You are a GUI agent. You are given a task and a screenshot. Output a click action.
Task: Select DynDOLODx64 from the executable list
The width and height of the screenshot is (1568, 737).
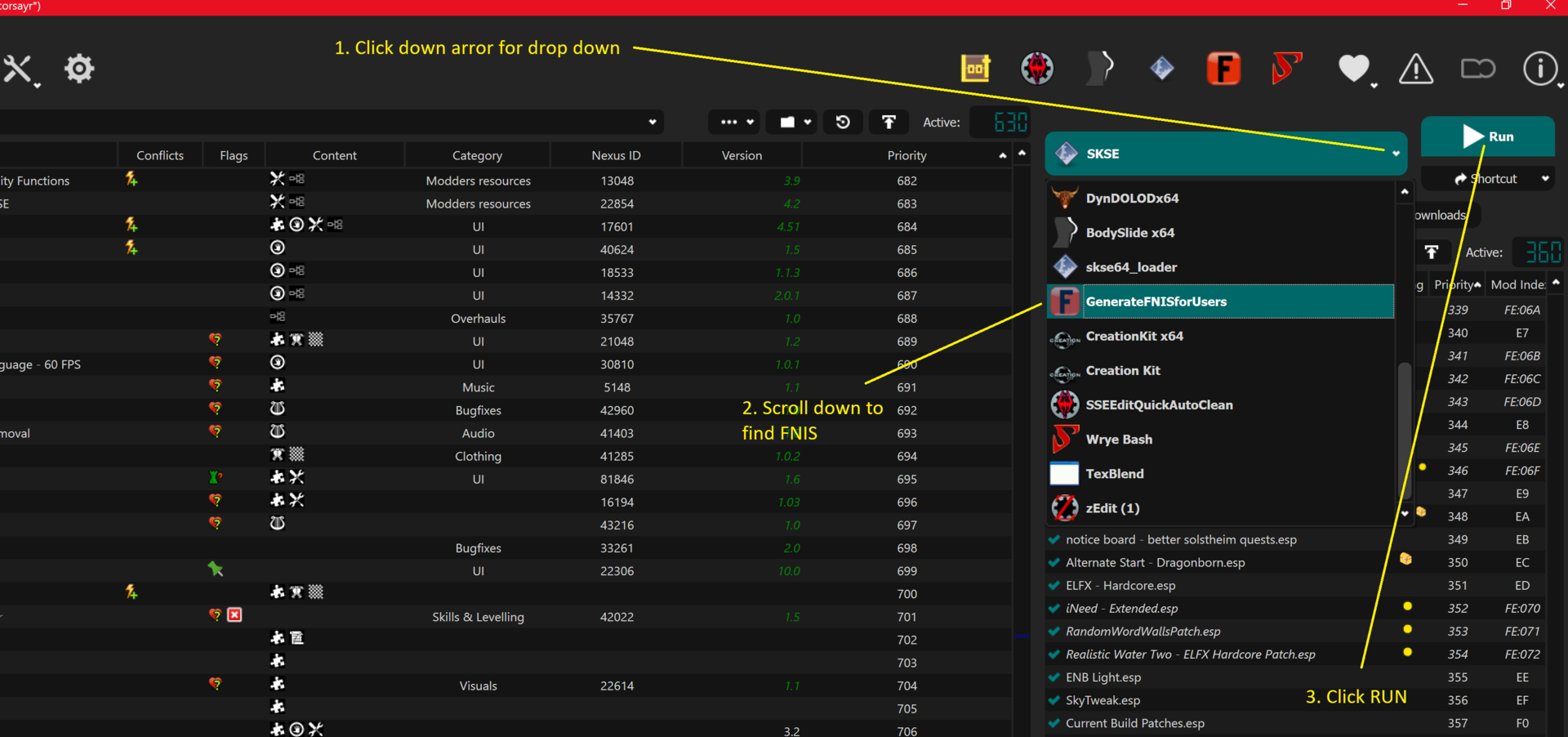(1221, 198)
